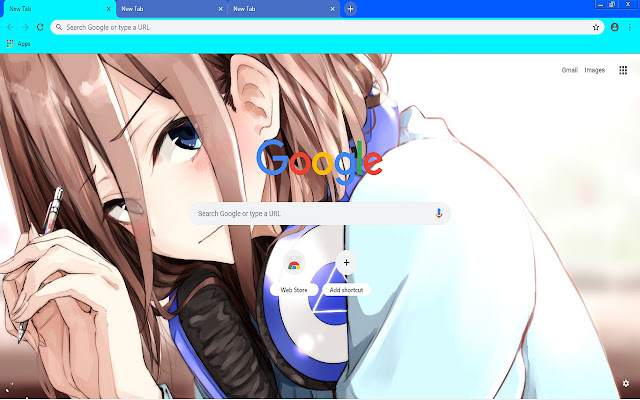The width and height of the screenshot is (640, 400).
Task: Open the profile avatar icon
Action: coord(614,27)
